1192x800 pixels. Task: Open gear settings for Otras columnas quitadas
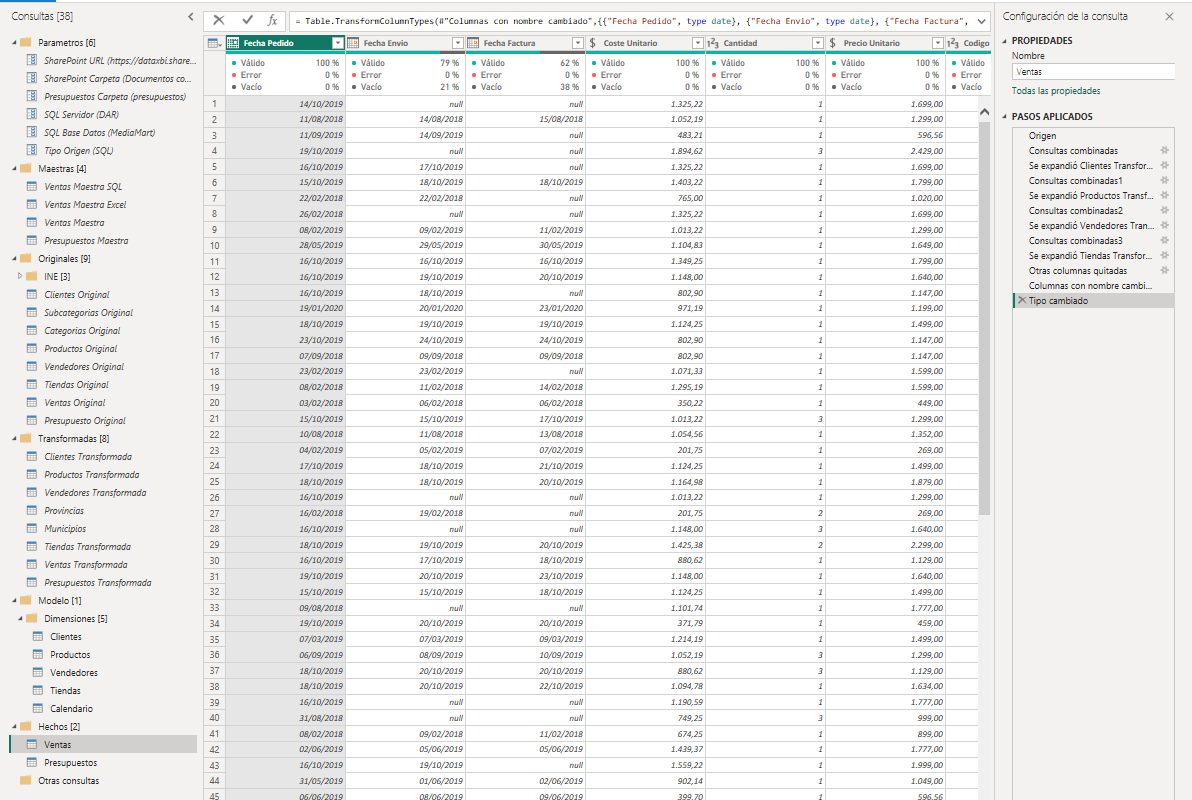(x=1162, y=270)
